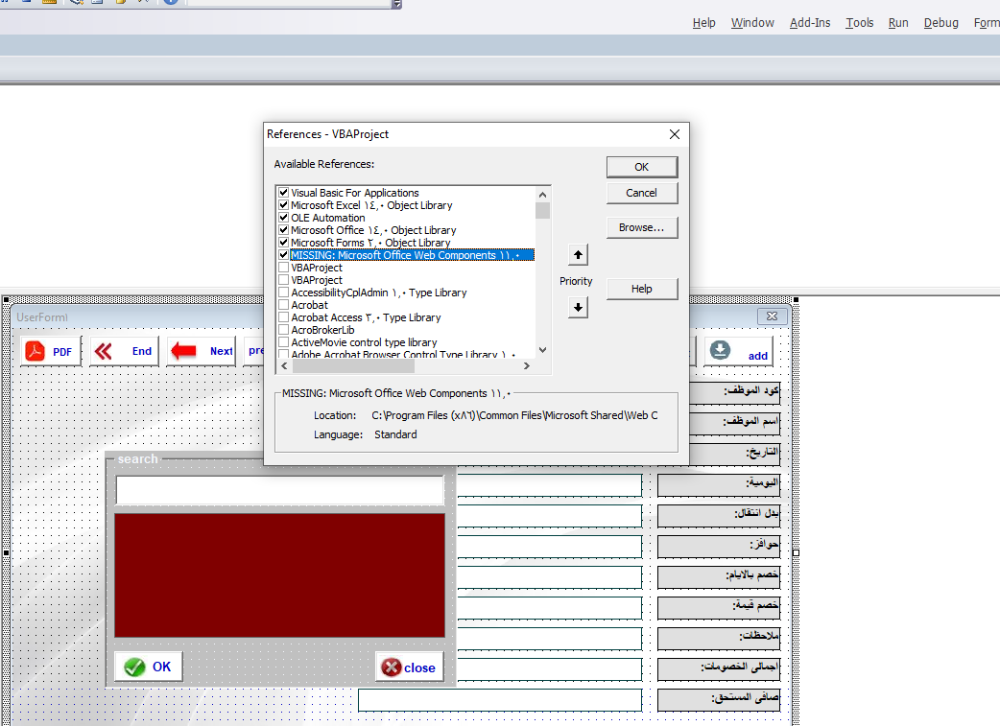Uncheck OLE Automation reference

pos(284,218)
